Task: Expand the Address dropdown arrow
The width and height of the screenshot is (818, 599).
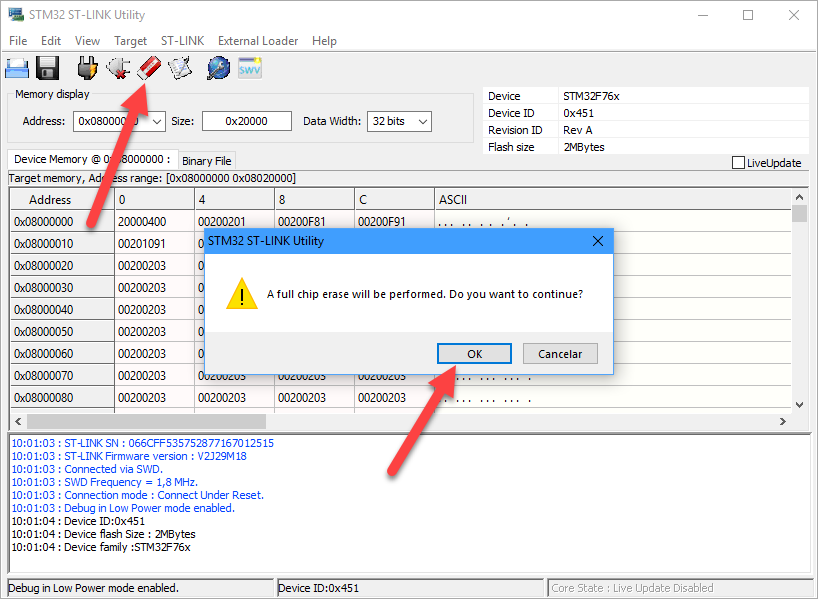Action: pos(157,122)
